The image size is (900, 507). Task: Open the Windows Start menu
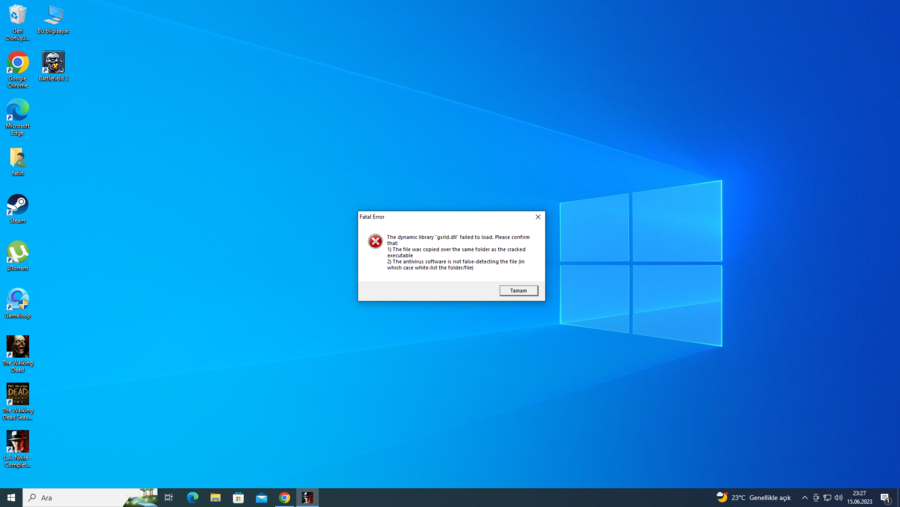coord(11,498)
